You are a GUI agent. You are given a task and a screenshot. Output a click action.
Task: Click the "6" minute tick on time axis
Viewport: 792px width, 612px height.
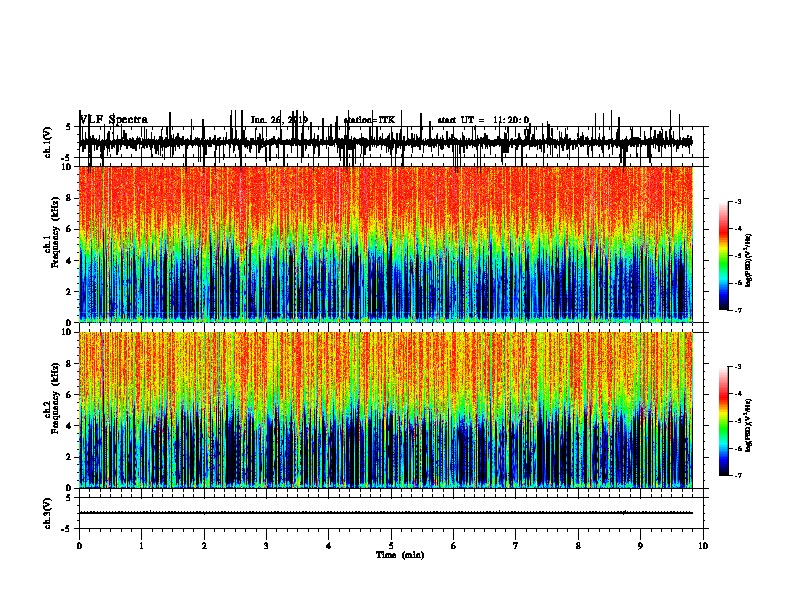point(454,546)
